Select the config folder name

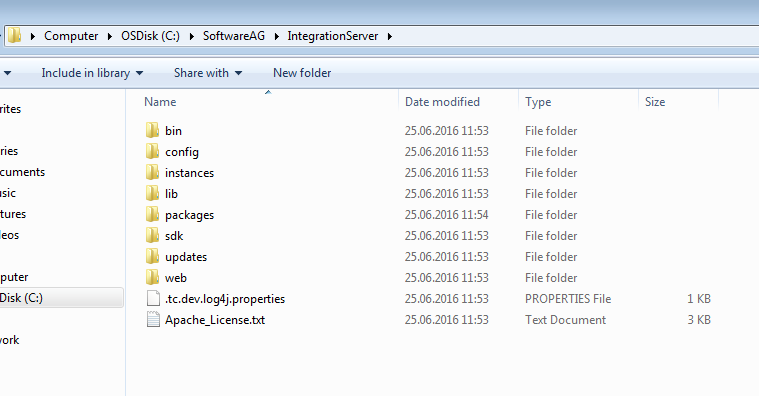point(182,152)
